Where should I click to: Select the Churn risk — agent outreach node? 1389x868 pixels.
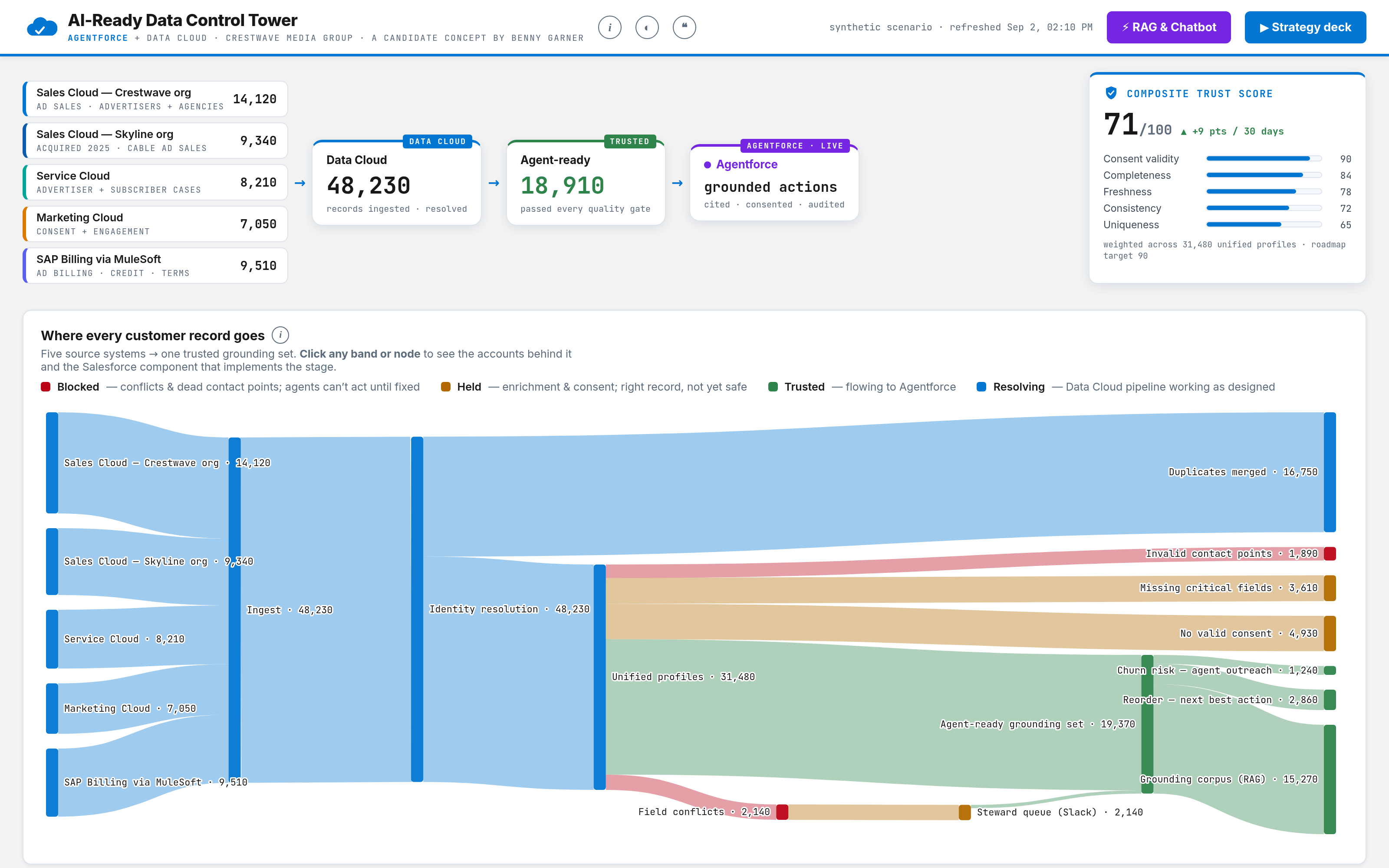1330,671
